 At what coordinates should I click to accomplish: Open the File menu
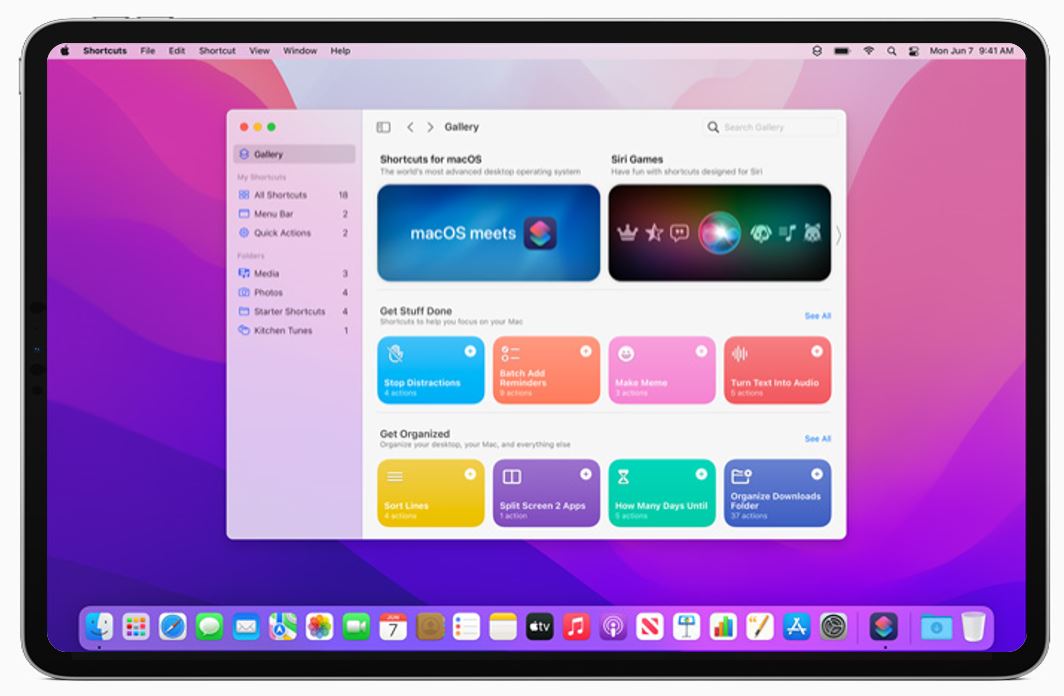[148, 51]
